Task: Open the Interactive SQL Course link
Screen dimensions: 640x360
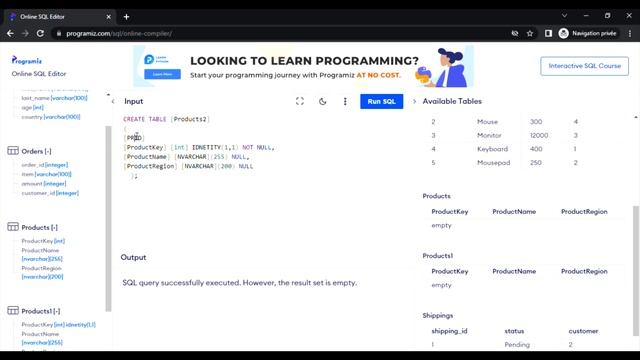Action: pyautogui.click(x=584, y=66)
